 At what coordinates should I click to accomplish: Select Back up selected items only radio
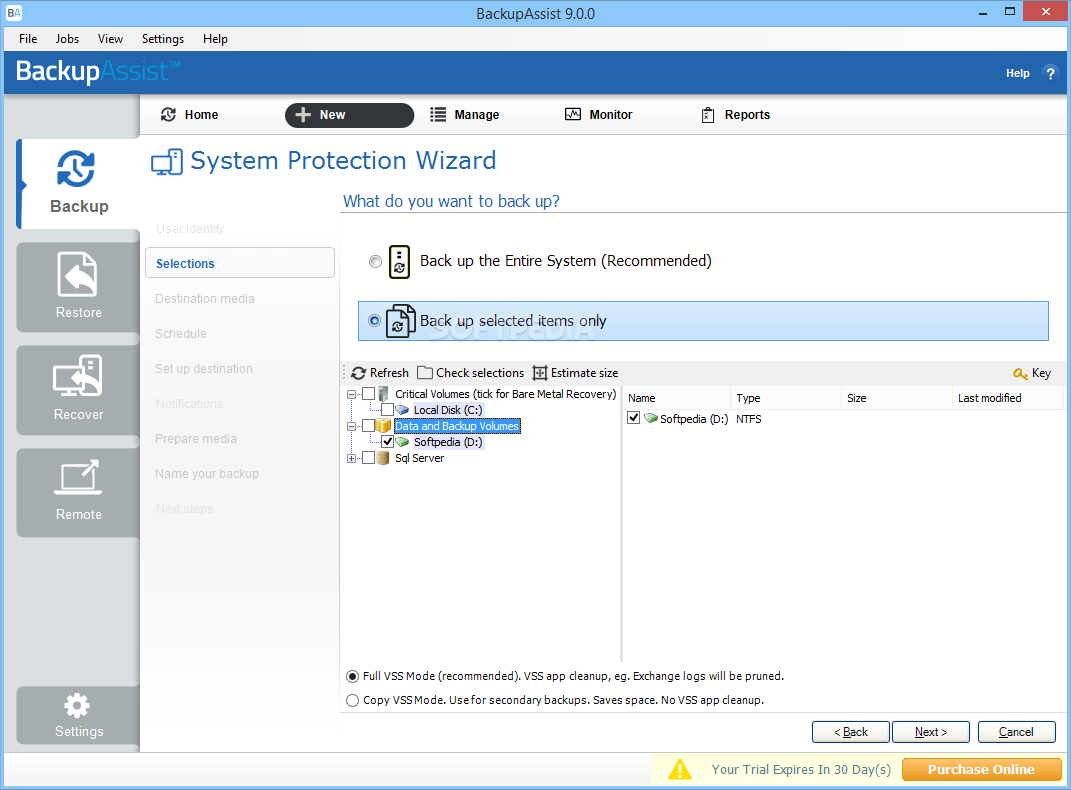(x=374, y=320)
